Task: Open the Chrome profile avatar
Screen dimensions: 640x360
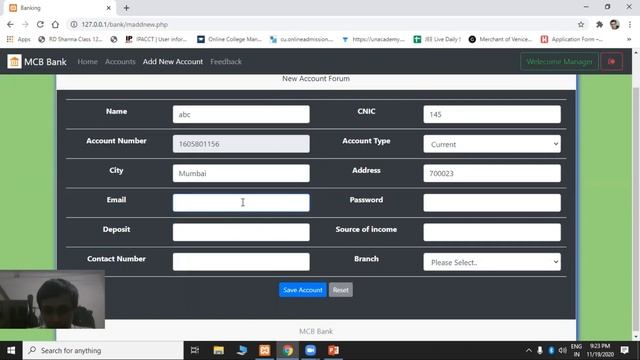Action: tap(615, 24)
